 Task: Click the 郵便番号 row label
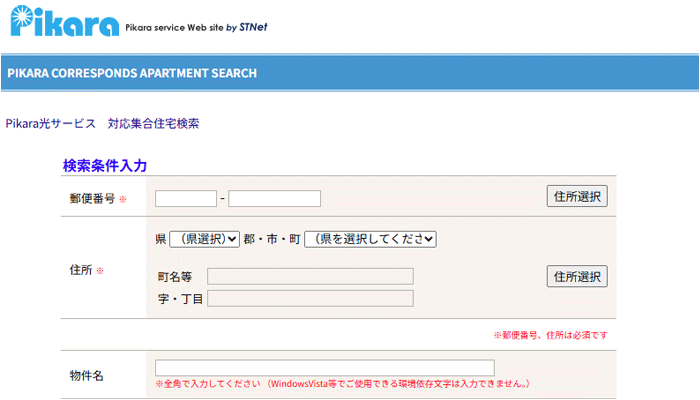[92, 198]
